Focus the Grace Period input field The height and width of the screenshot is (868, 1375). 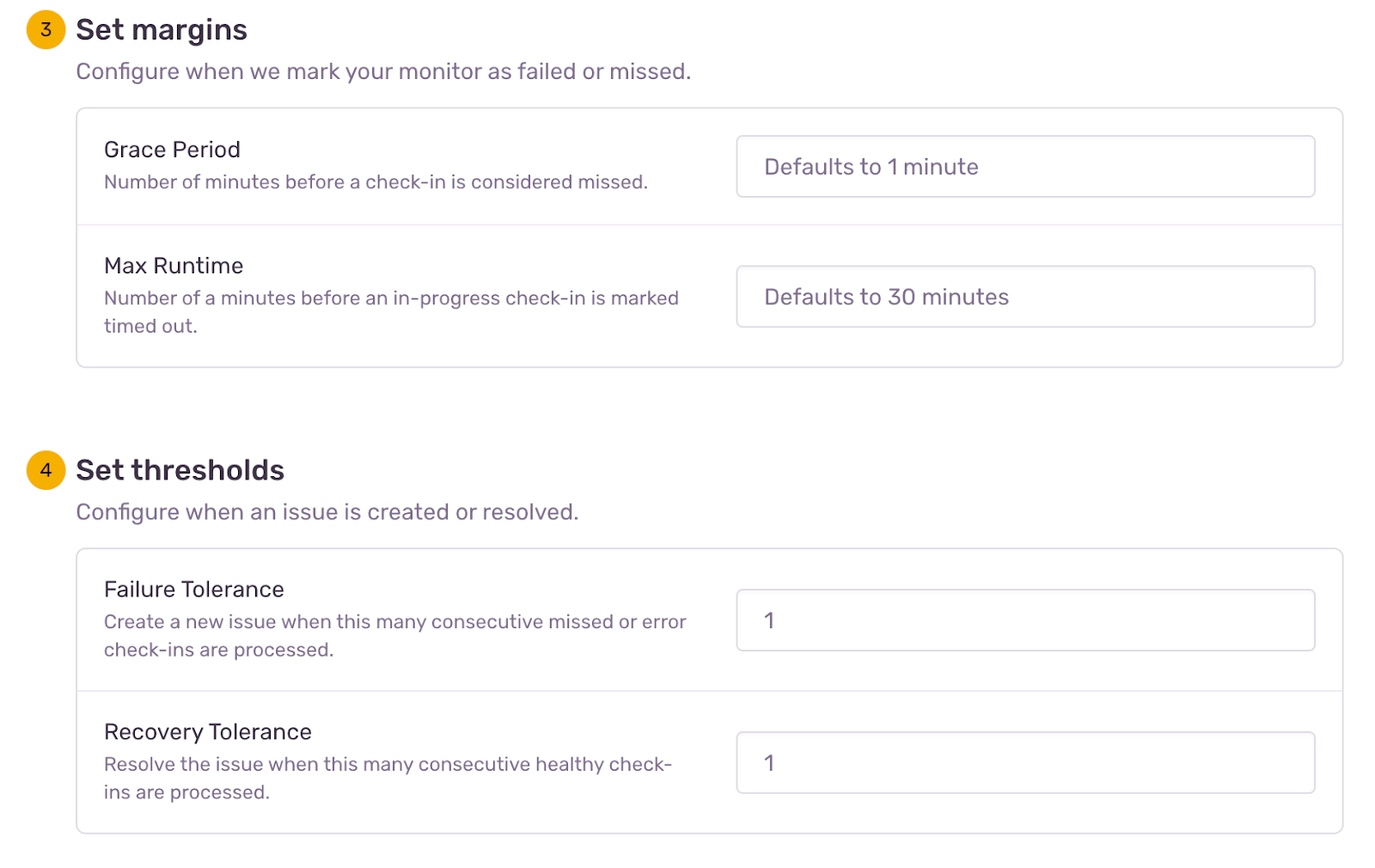click(1024, 167)
